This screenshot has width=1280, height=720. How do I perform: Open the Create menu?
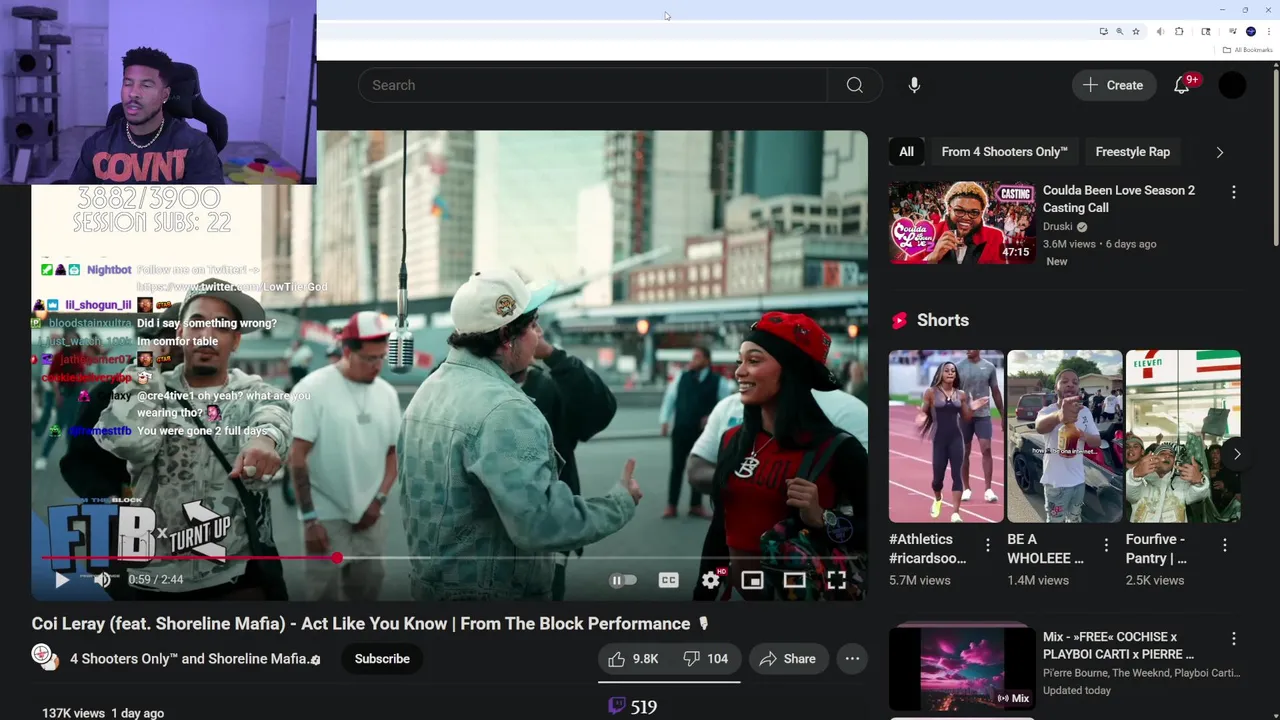pyautogui.click(x=1113, y=85)
